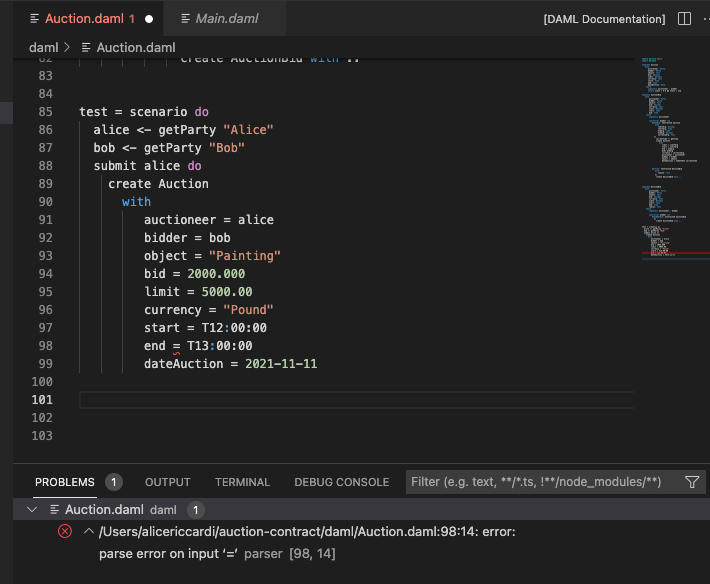710x584 pixels.
Task: Switch to the TERMINAL panel tab
Action: click(242, 482)
